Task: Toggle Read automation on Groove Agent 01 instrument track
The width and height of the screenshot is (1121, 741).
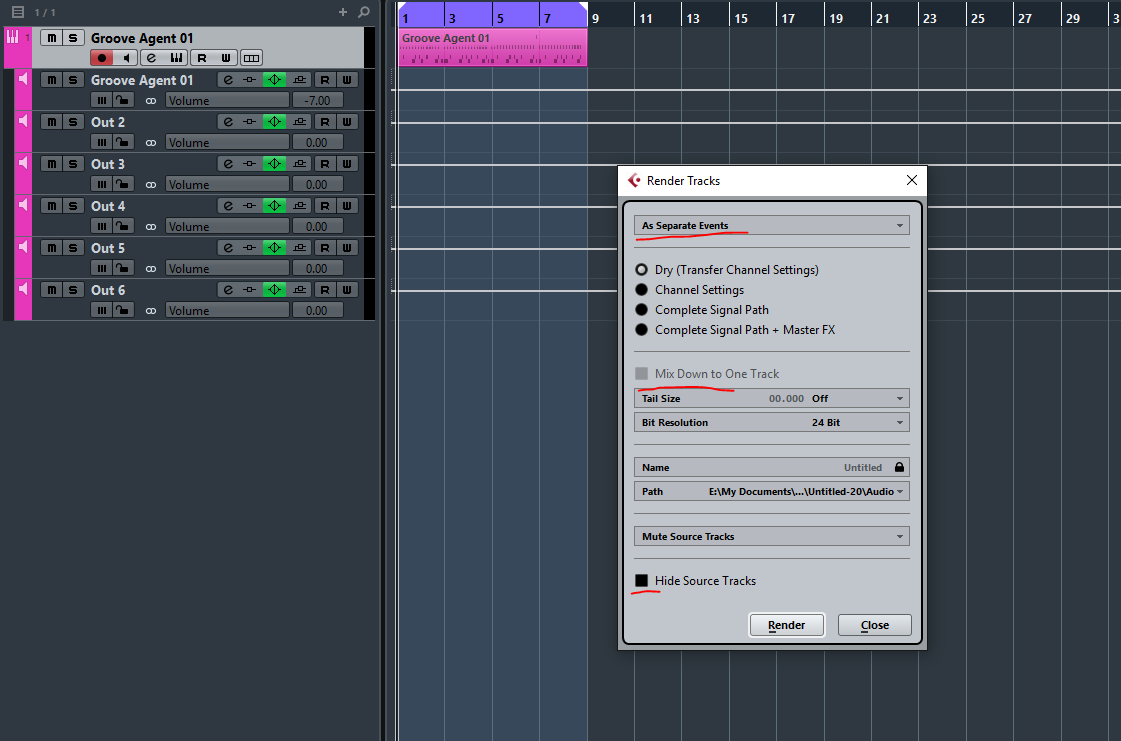Action: pyautogui.click(x=202, y=58)
